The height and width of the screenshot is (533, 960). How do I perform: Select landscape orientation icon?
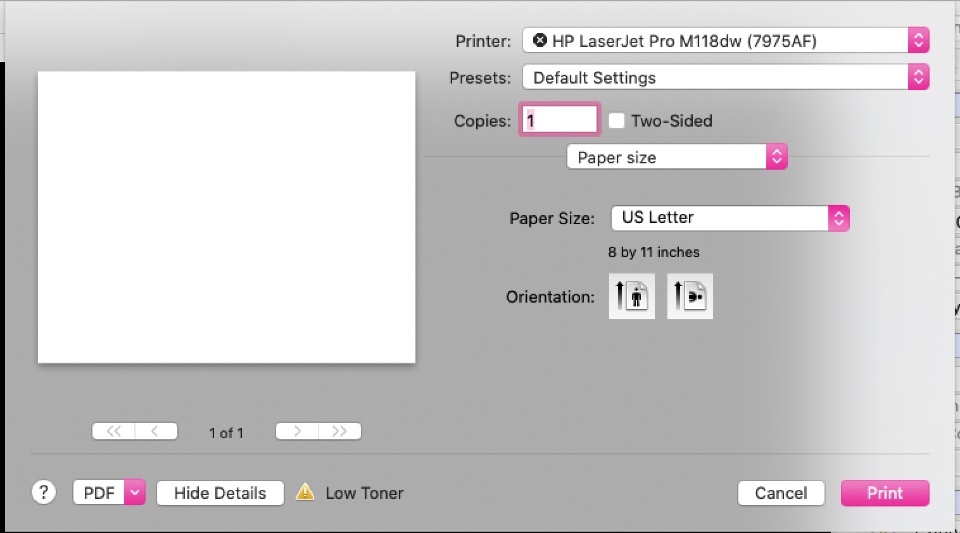(x=690, y=297)
